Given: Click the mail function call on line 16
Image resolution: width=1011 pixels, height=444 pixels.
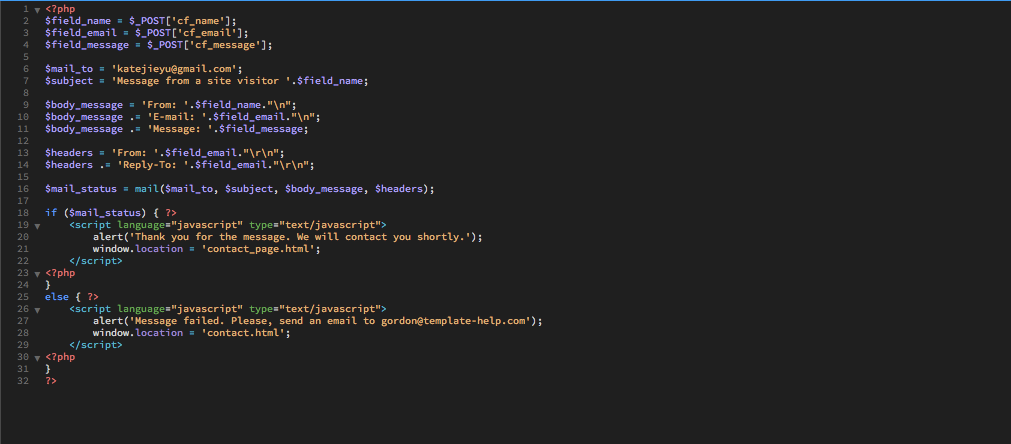Looking at the screenshot, I should pyautogui.click(x=149, y=189).
